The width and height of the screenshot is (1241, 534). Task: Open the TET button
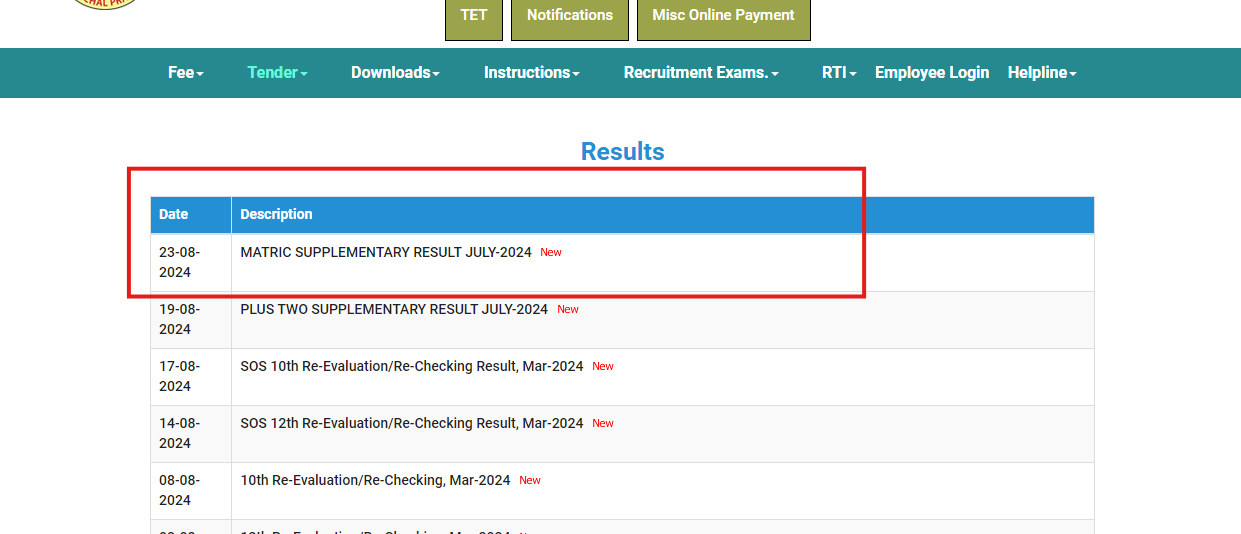pyautogui.click(x=474, y=17)
